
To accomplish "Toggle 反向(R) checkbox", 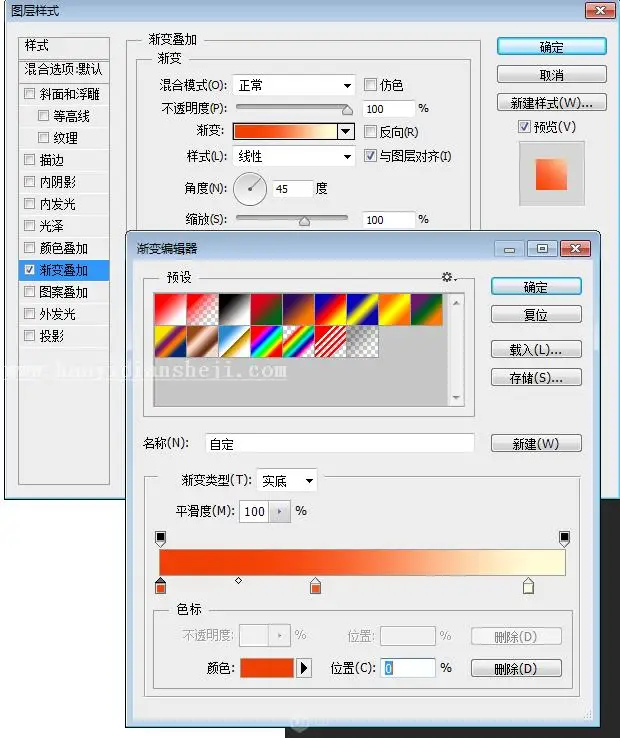I will click(x=370, y=131).
